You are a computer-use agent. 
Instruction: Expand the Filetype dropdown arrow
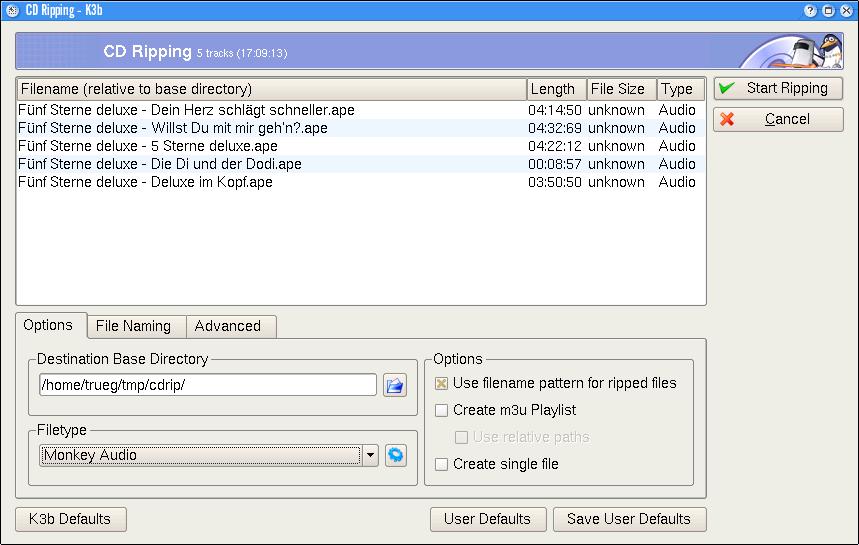point(370,455)
